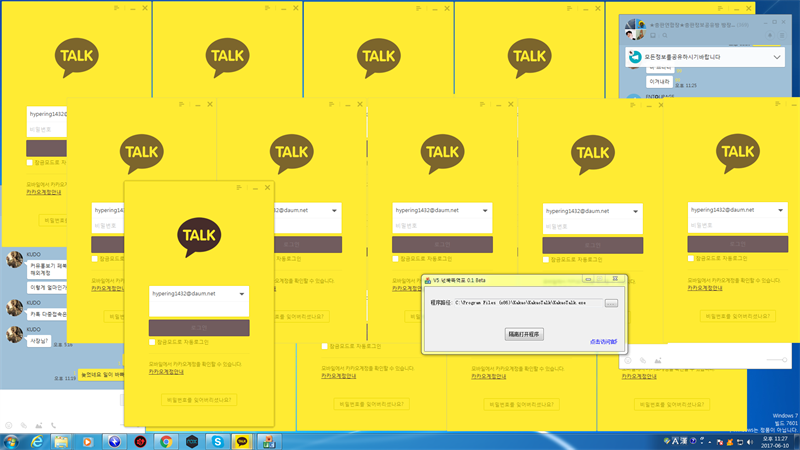
Task: Open '카카오계정안내' link in login window above KUDO chat
Action: tap(44, 192)
